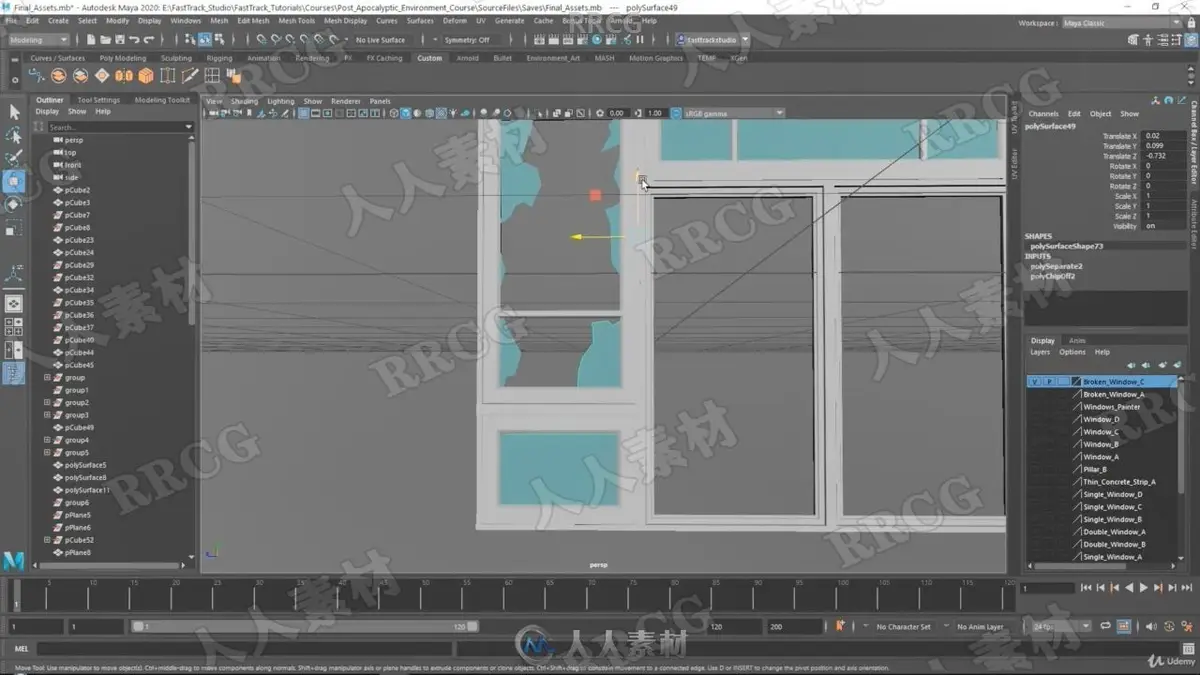Image resolution: width=1200 pixels, height=675 pixels.
Task: Open the viewport Shading menu
Action: coord(244,101)
